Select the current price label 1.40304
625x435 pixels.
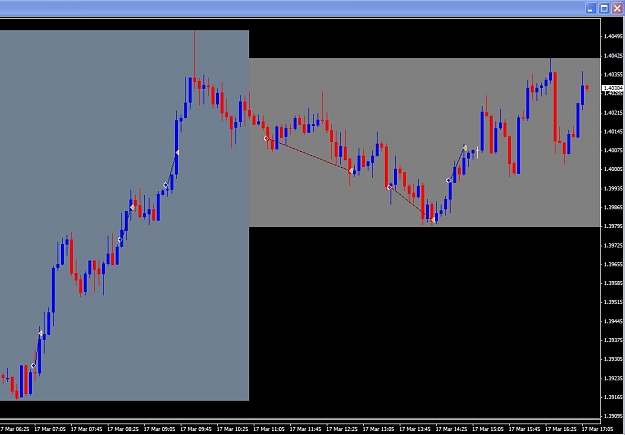point(613,88)
